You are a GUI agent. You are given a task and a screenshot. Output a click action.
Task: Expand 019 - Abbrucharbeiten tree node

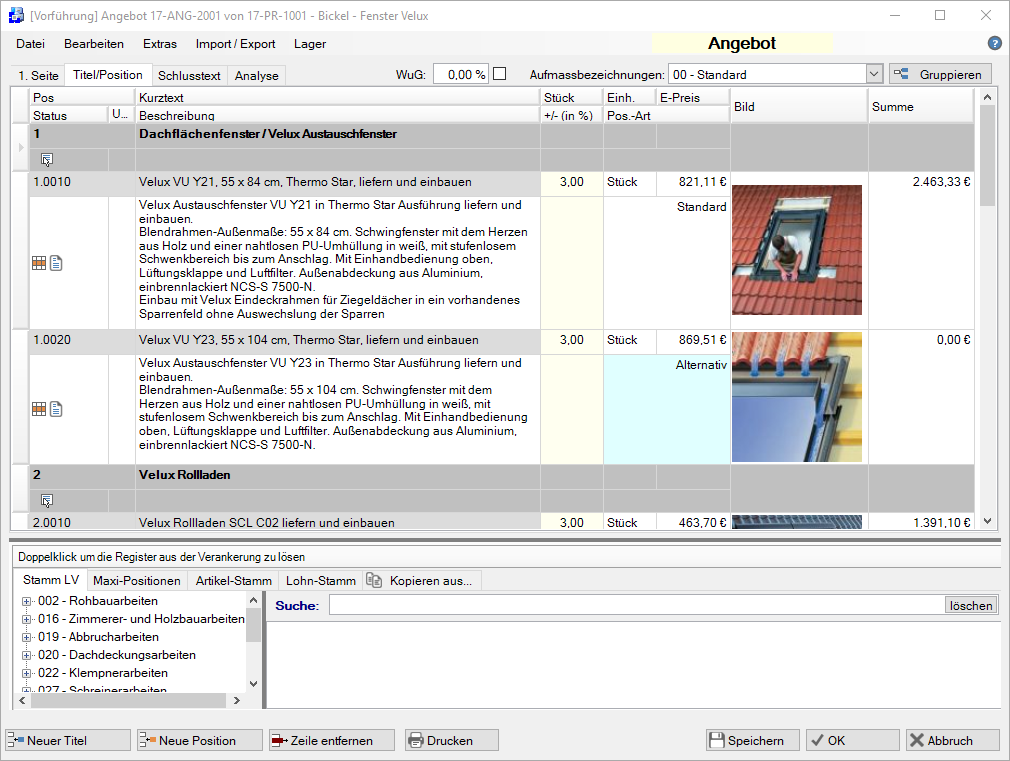[26, 637]
